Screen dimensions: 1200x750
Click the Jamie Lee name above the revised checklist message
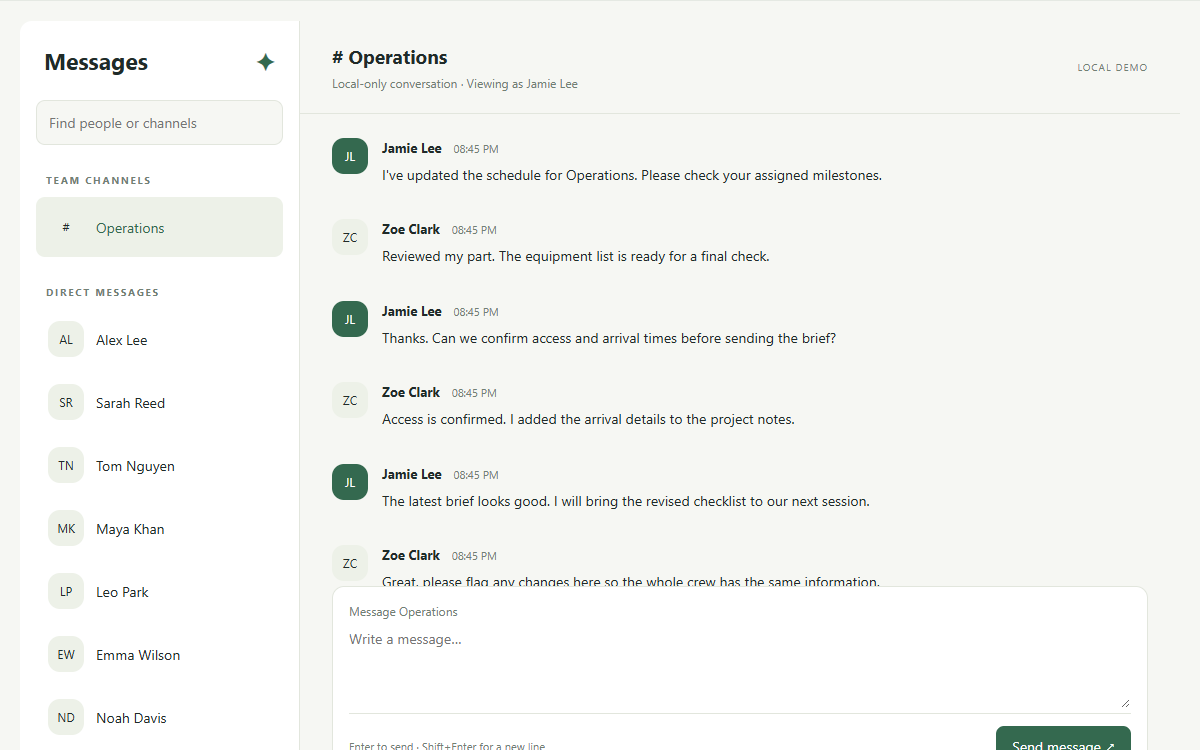412,474
